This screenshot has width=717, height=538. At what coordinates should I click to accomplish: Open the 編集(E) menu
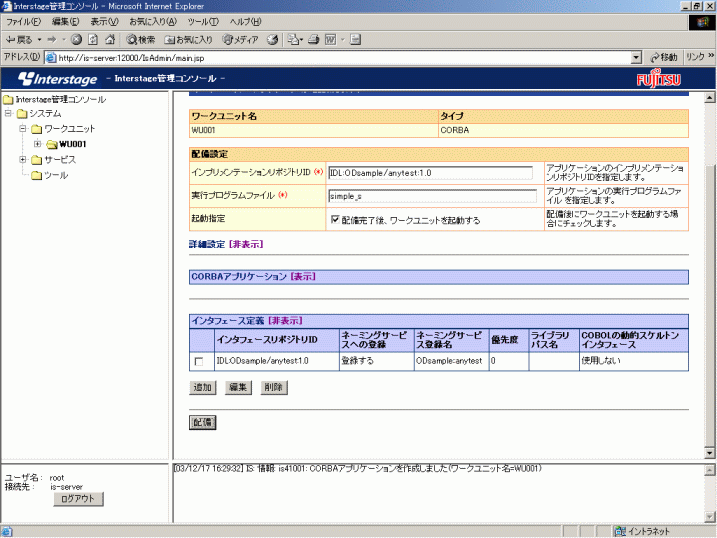click(65, 21)
